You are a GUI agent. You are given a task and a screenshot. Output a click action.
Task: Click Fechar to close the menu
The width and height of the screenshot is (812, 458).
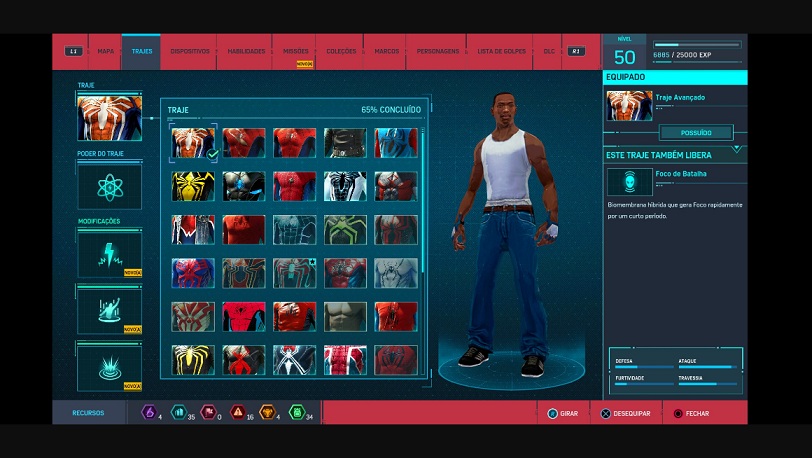(697, 413)
